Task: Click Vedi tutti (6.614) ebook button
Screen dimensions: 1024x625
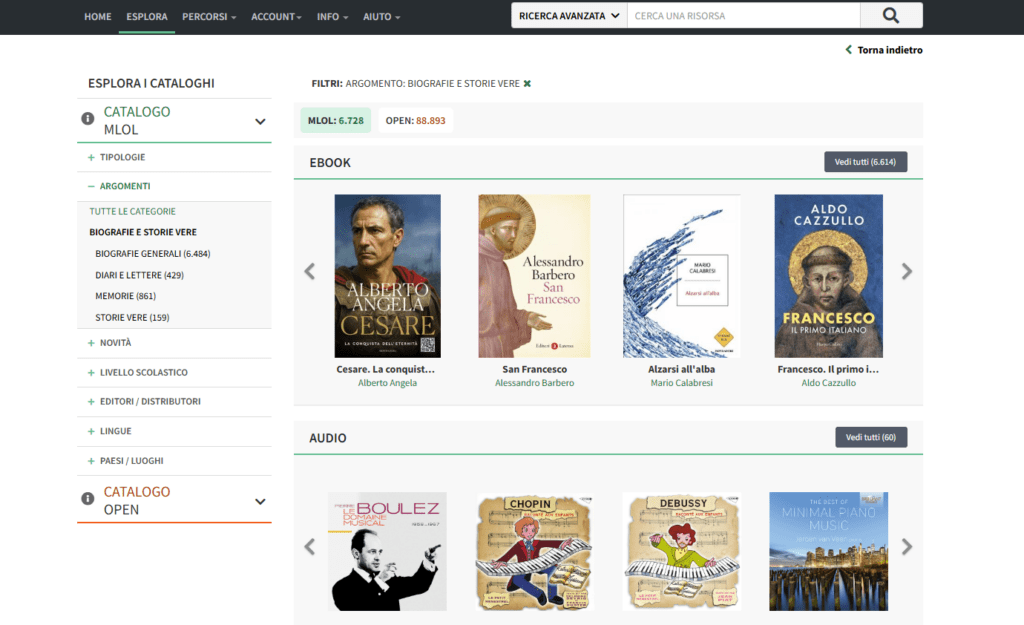Action: coord(865,162)
